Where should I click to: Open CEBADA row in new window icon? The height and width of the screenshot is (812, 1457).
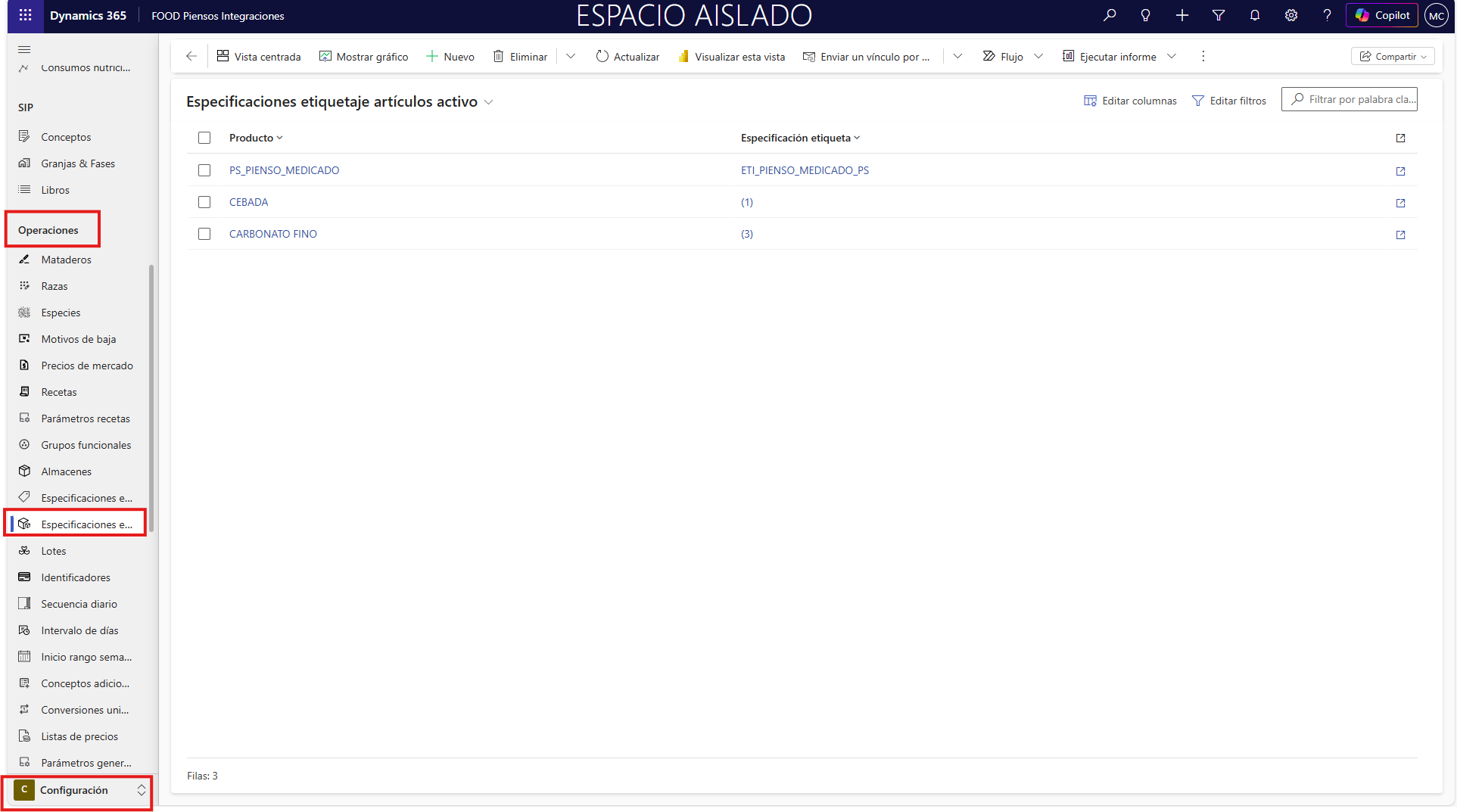pyautogui.click(x=1400, y=203)
